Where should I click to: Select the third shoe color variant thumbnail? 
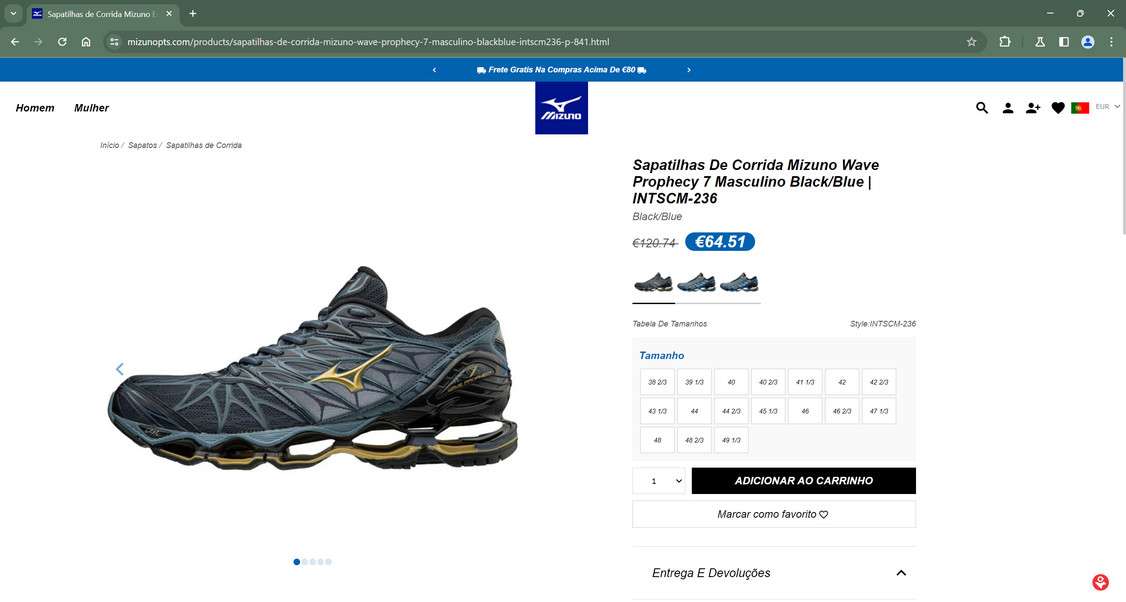click(739, 282)
